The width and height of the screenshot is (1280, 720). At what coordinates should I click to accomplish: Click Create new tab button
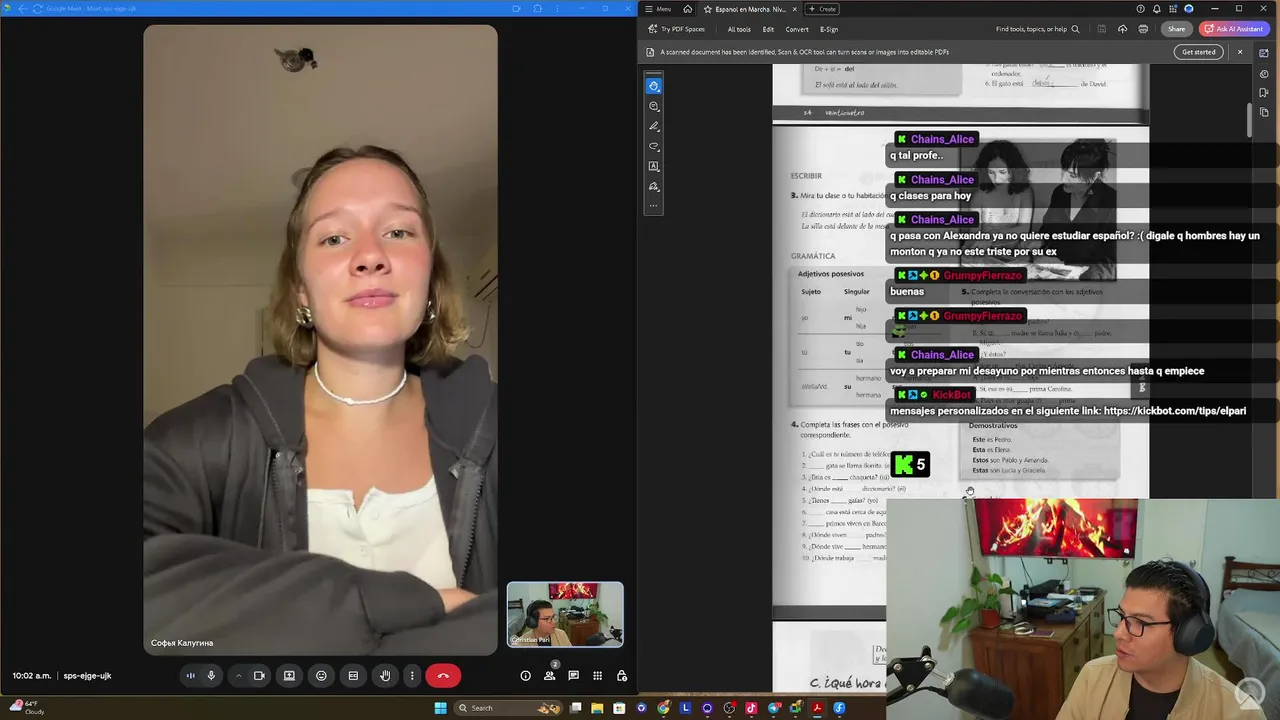(x=822, y=9)
